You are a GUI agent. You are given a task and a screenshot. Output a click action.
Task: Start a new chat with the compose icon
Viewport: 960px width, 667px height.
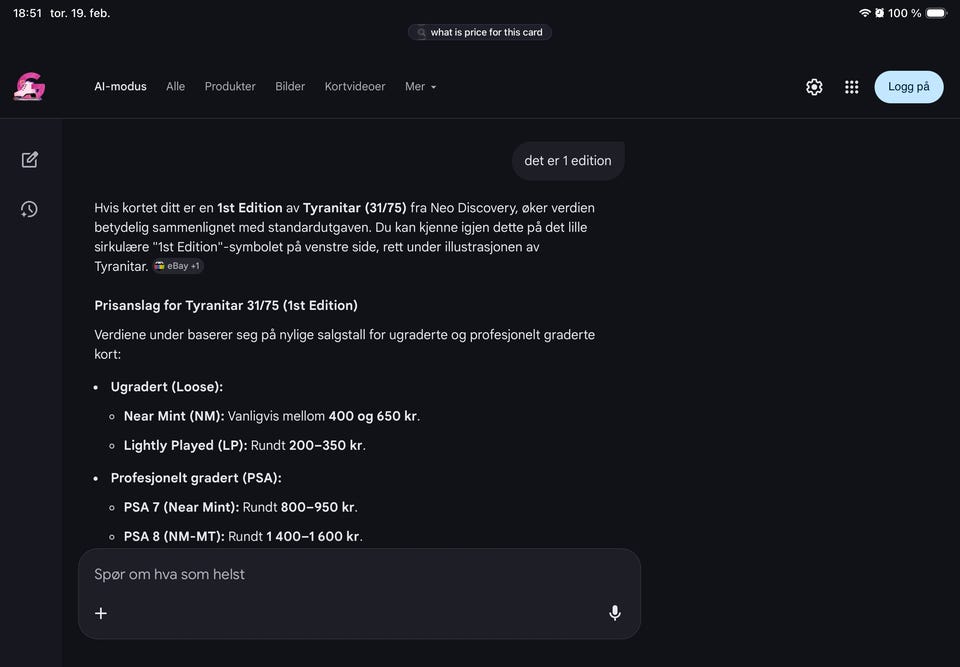tap(29, 159)
